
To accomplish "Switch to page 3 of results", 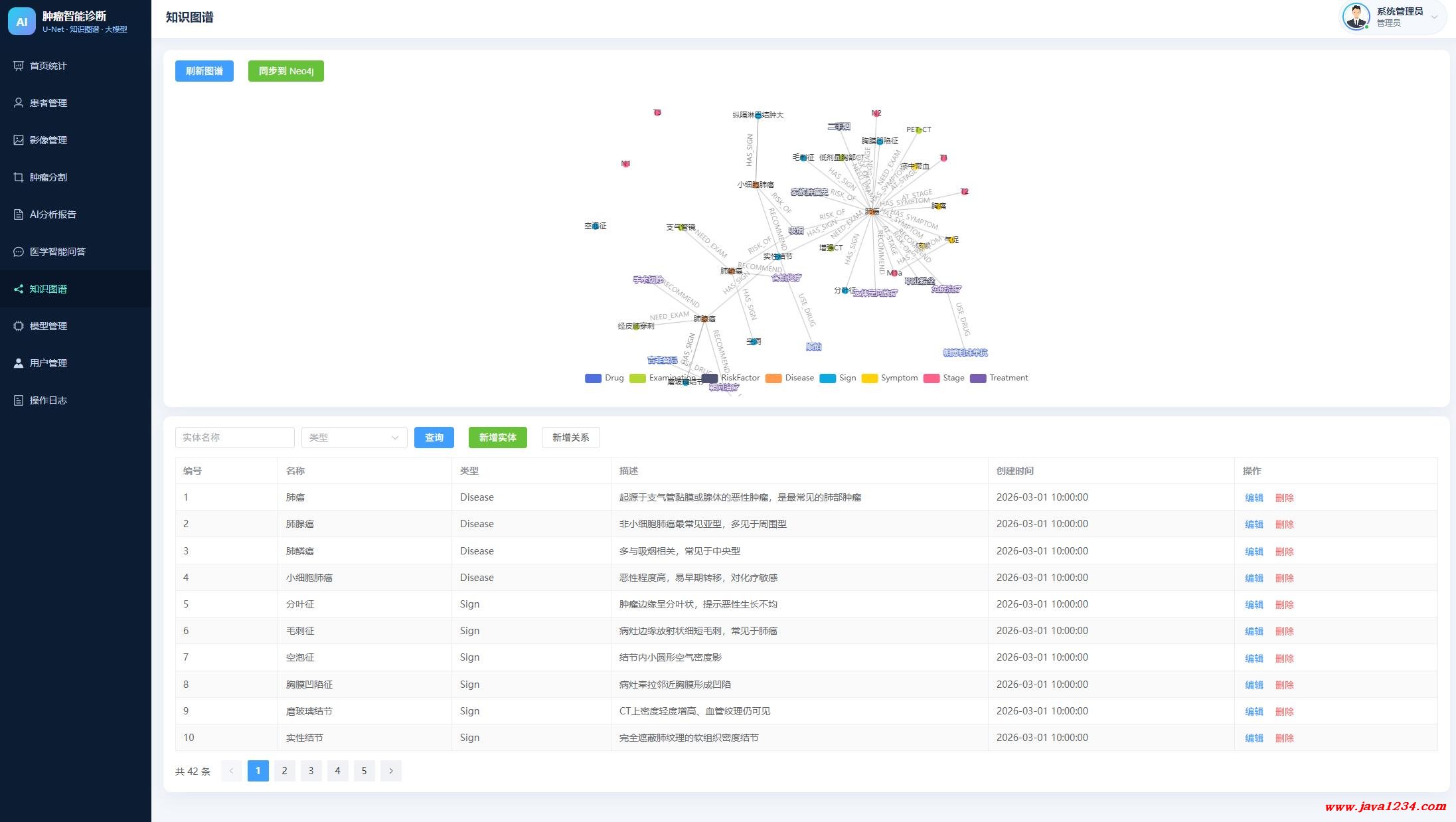I will click(x=311, y=771).
